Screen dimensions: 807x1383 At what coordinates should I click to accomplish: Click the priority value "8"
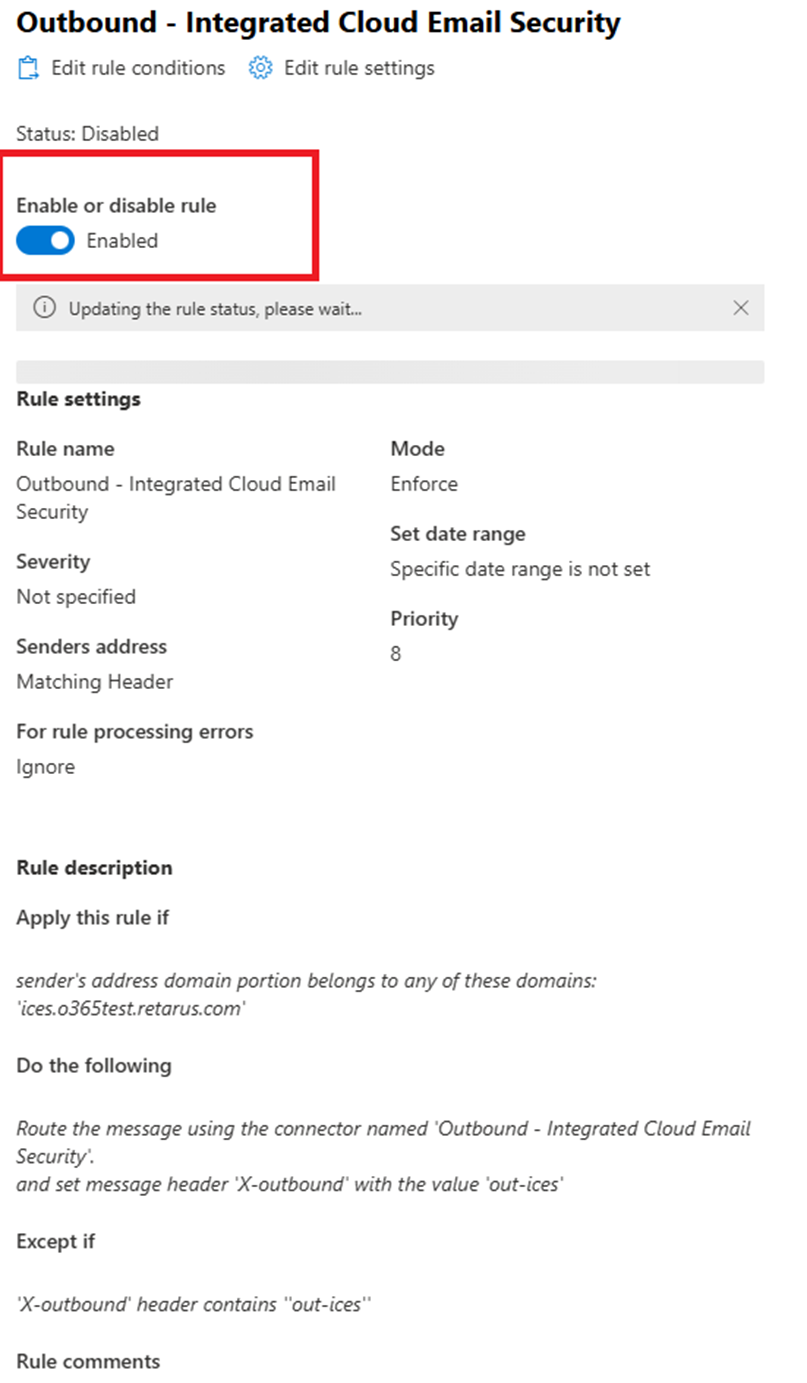(x=396, y=654)
